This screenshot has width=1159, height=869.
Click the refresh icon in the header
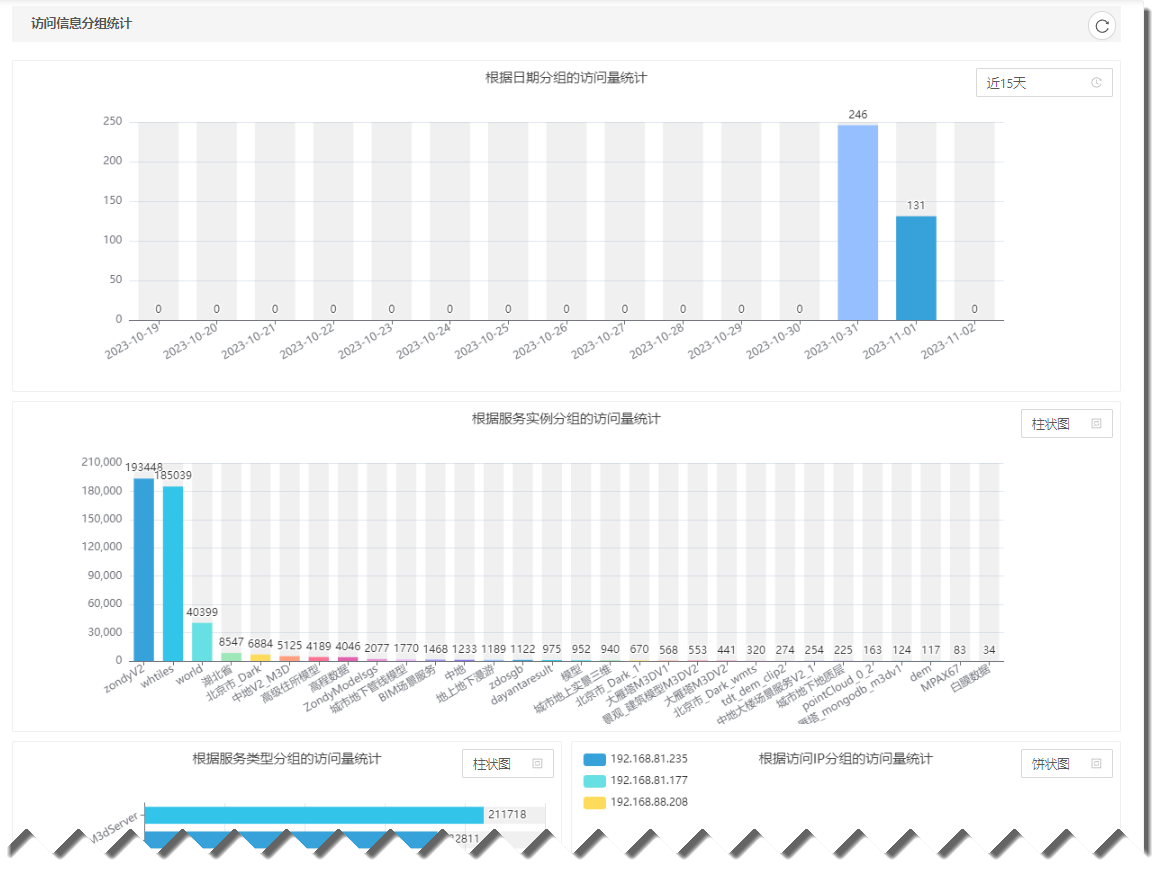tap(1102, 26)
